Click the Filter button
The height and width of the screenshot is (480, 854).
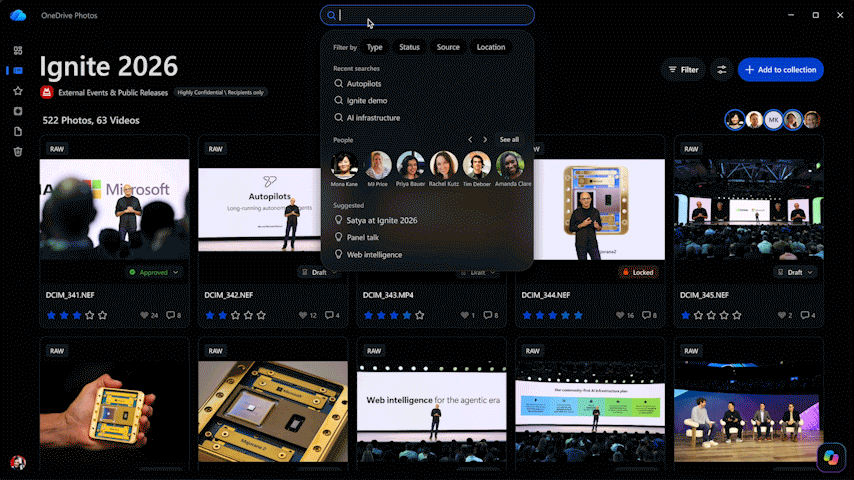pos(684,70)
